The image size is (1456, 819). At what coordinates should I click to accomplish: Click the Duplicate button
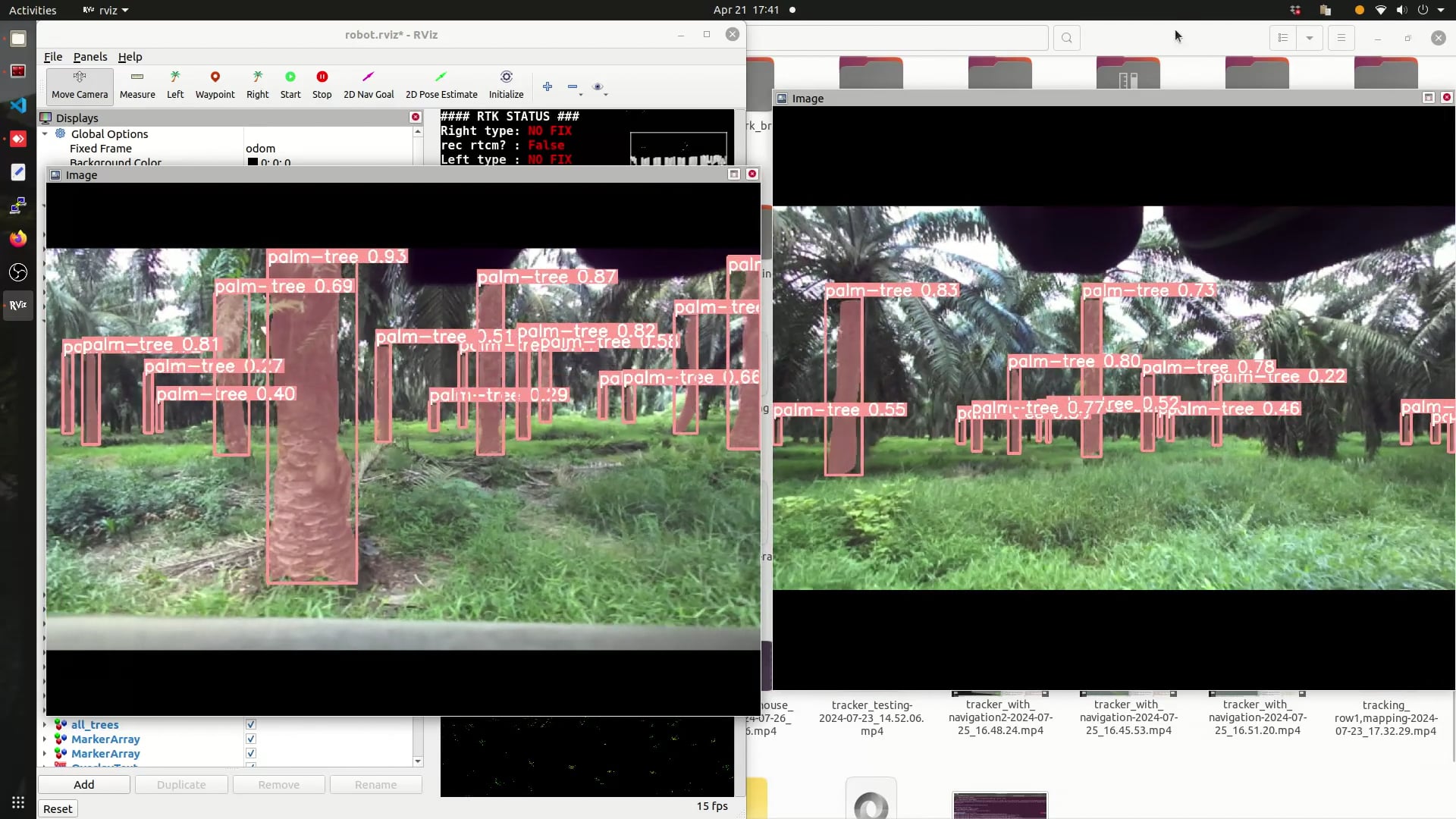pos(181,784)
